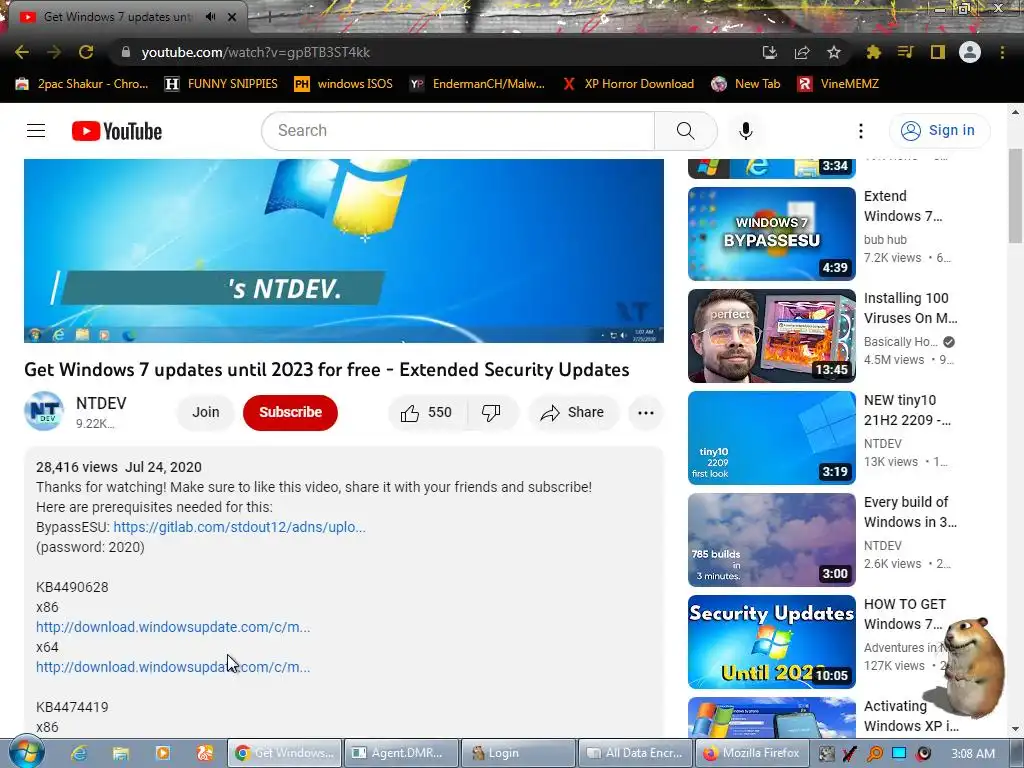Open Windows Explorer folder in taskbar
Viewport: 1024px width, 768px height.
pos(121,753)
